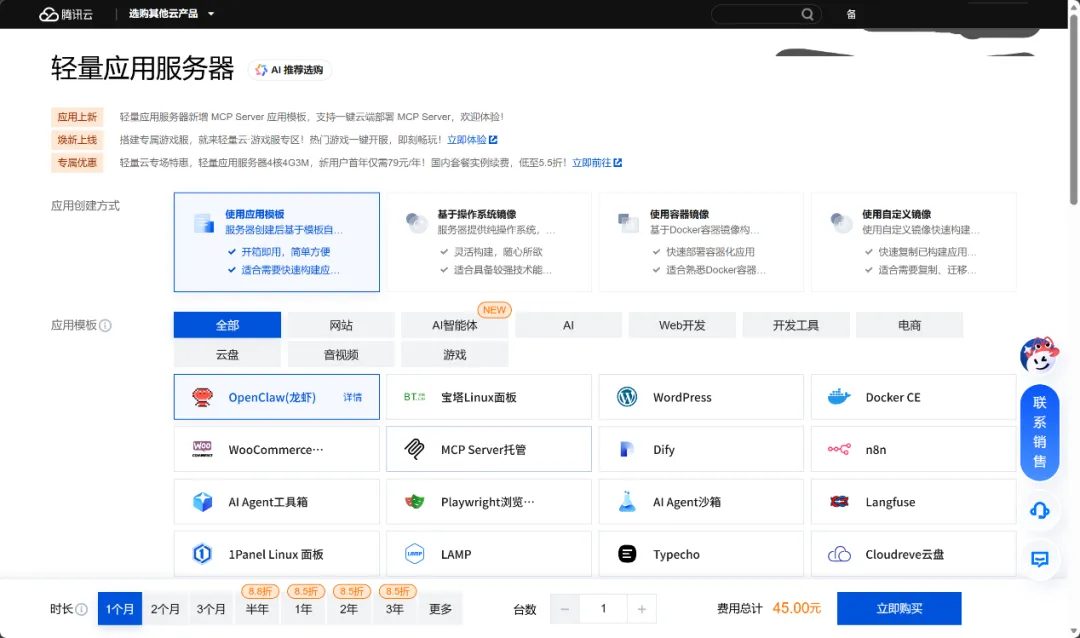This screenshot has height=638, width=1080.
Task: Click the 1Panel Linux hexagon icon
Action: click(x=202, y=554)
